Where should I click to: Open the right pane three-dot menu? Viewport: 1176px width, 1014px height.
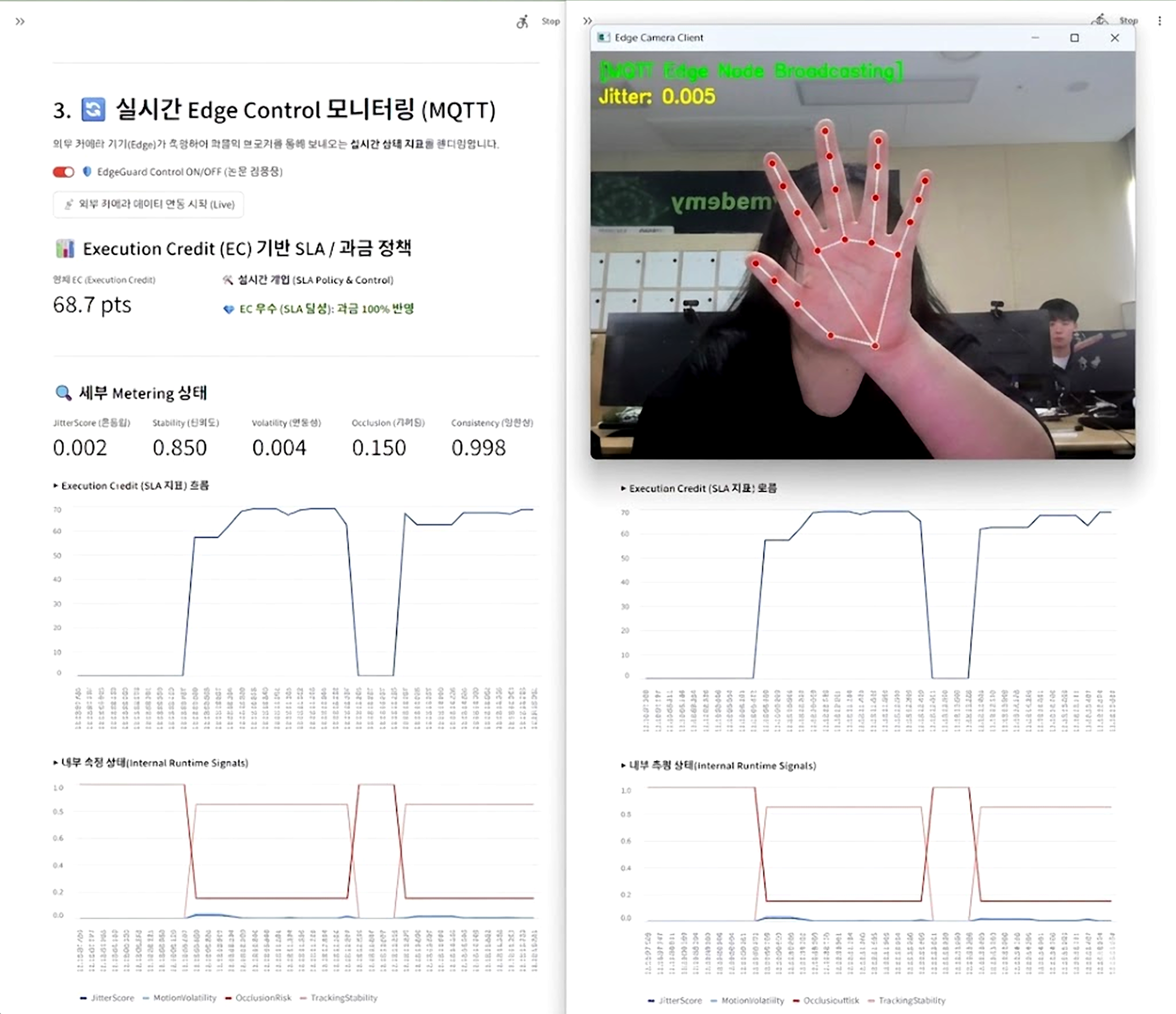click(1160, 20)
